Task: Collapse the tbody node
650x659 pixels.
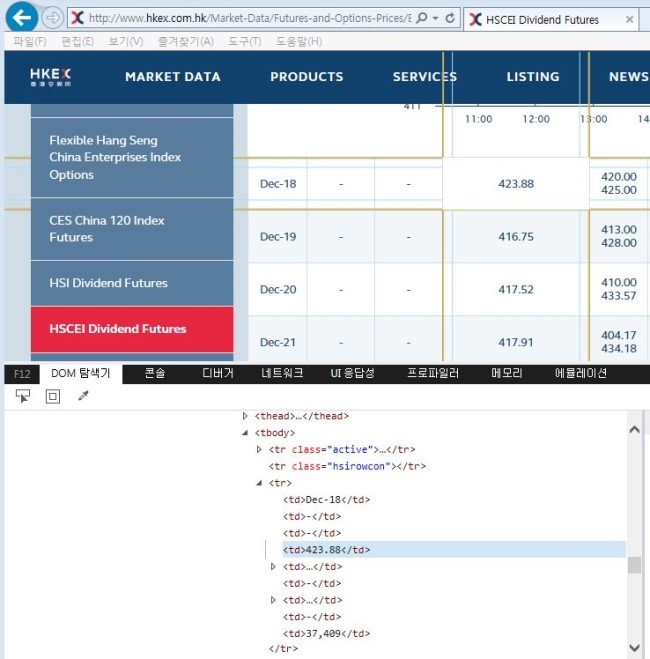Action: (245, 433)
